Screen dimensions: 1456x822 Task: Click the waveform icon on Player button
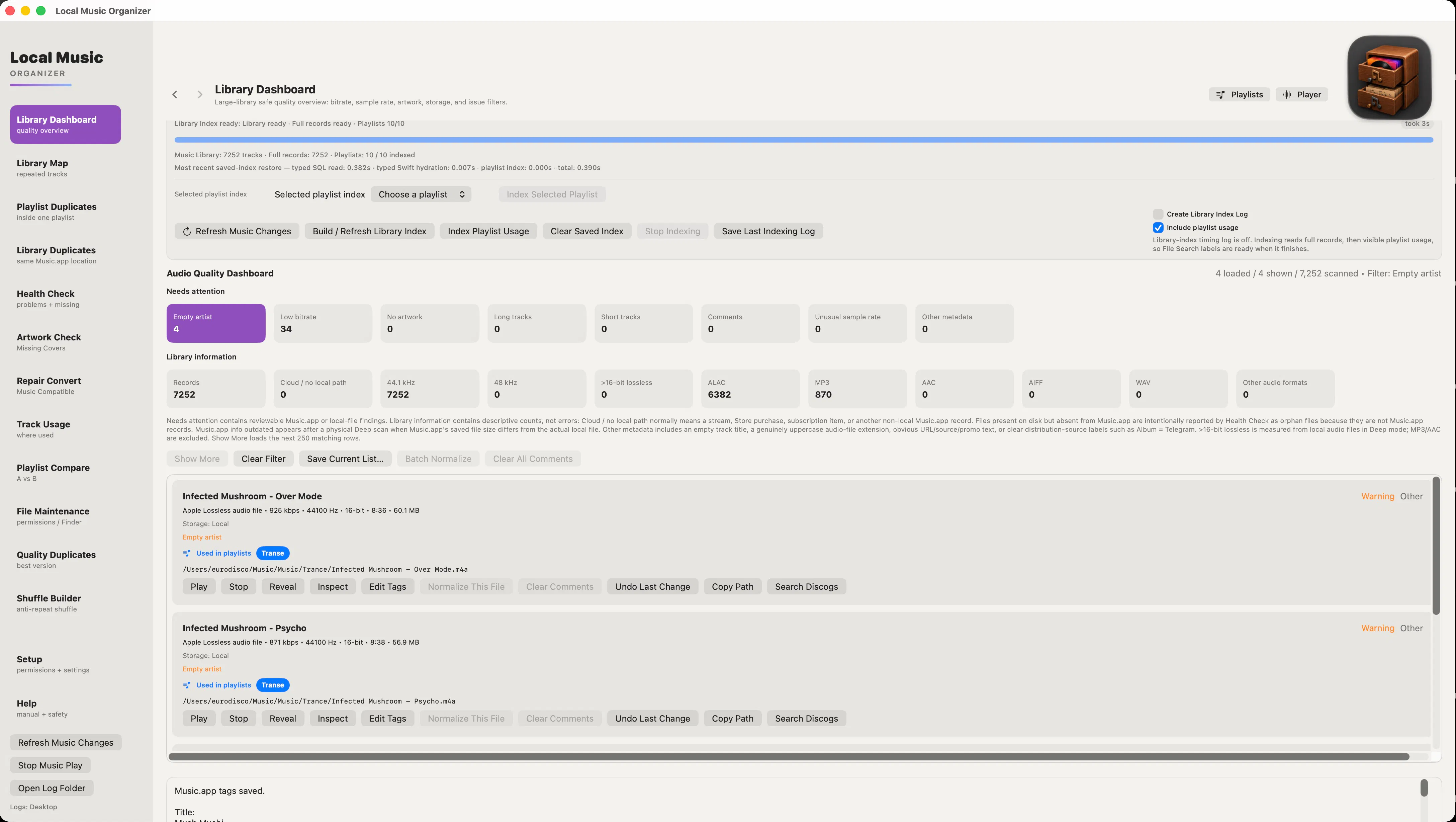click(1287, 94)
